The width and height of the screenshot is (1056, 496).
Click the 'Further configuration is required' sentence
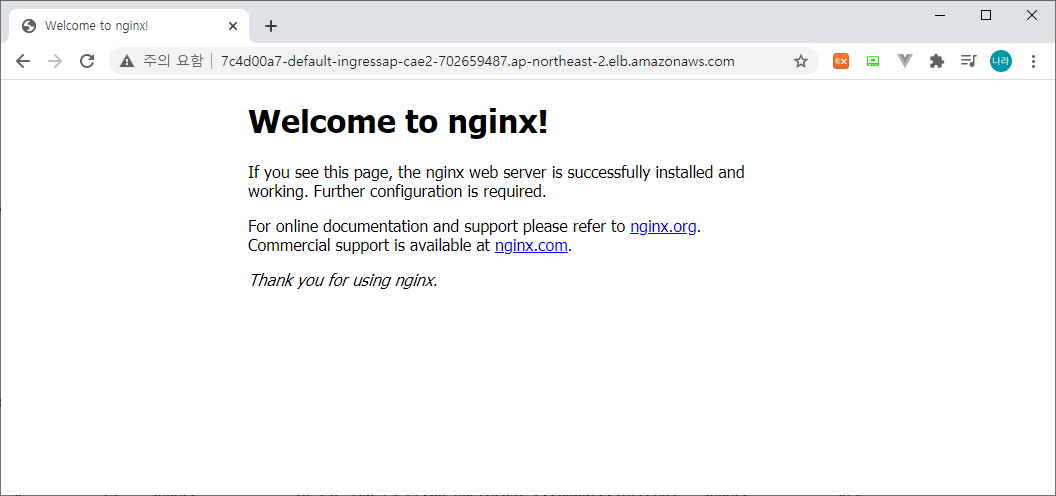pyautogui.click(x=430, y=191)
